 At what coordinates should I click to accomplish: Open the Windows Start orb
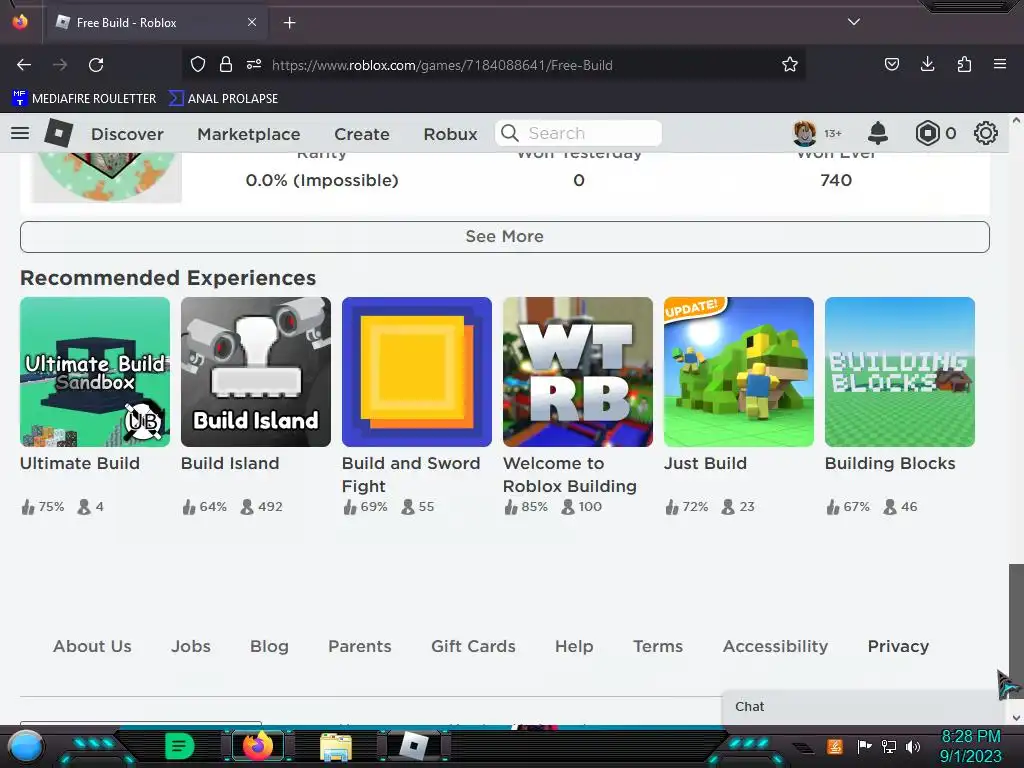(25, 746)
